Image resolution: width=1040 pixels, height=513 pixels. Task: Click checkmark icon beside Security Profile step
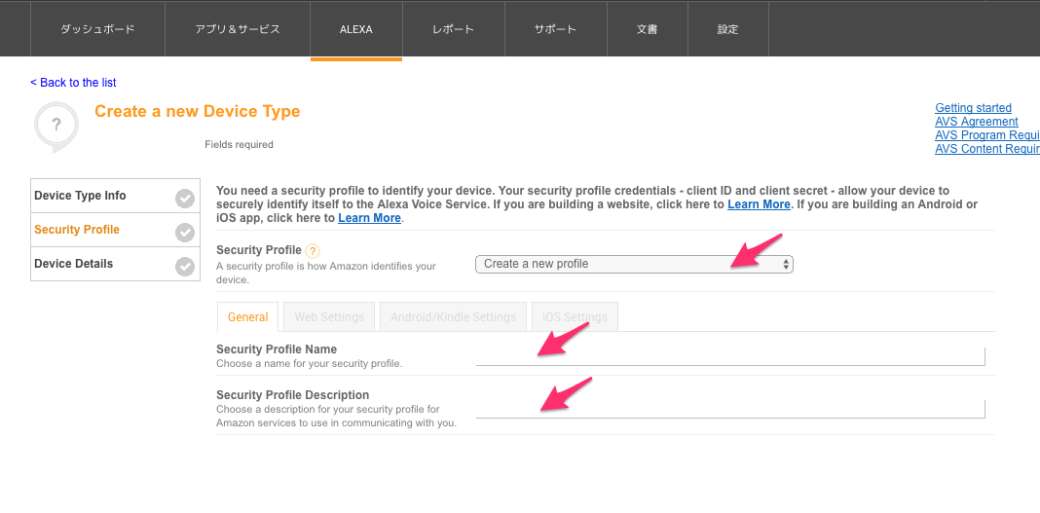pyautogui.click(x=184, y=232)
